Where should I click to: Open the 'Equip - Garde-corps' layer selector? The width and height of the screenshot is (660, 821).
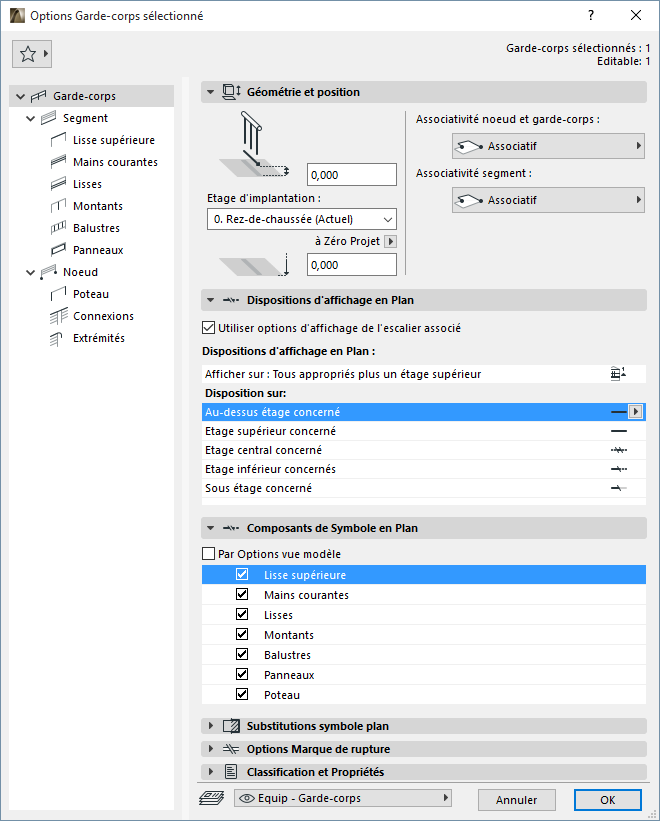[341, 798]
